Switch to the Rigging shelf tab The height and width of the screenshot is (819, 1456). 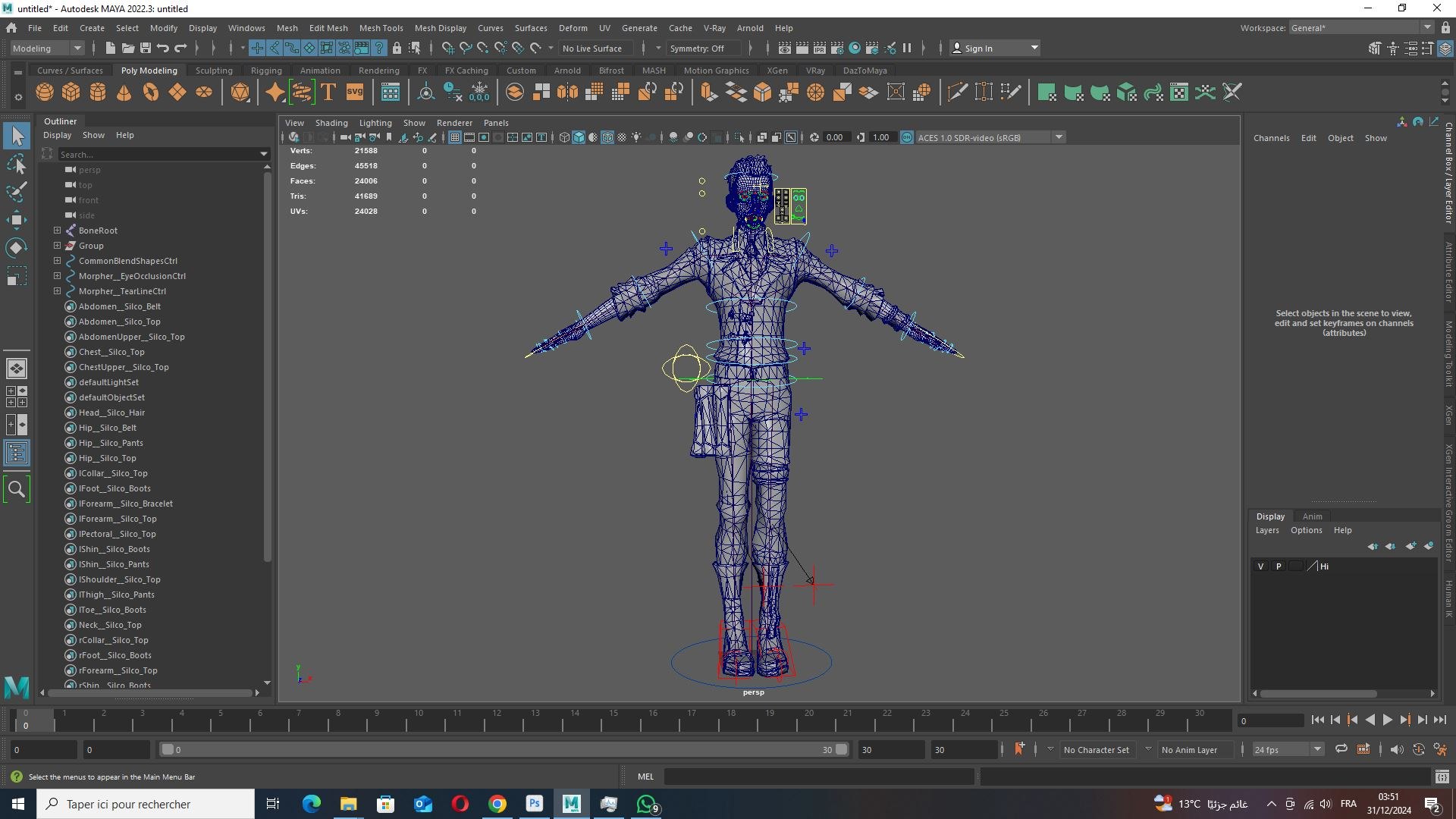(266, 71)
